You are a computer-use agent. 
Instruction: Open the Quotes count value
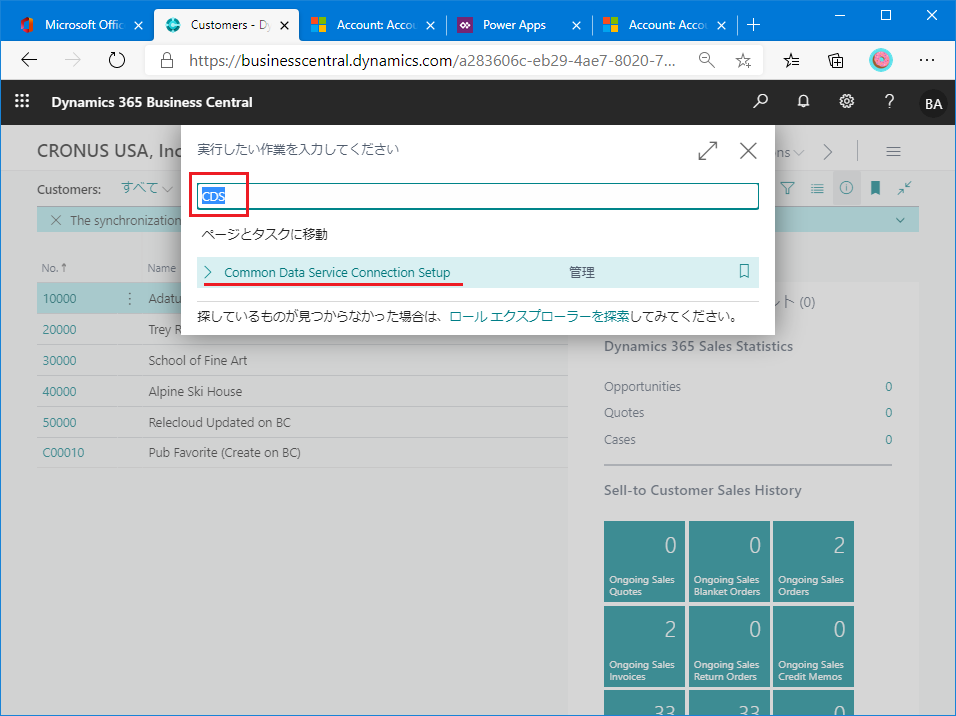[x=888, y=413]
